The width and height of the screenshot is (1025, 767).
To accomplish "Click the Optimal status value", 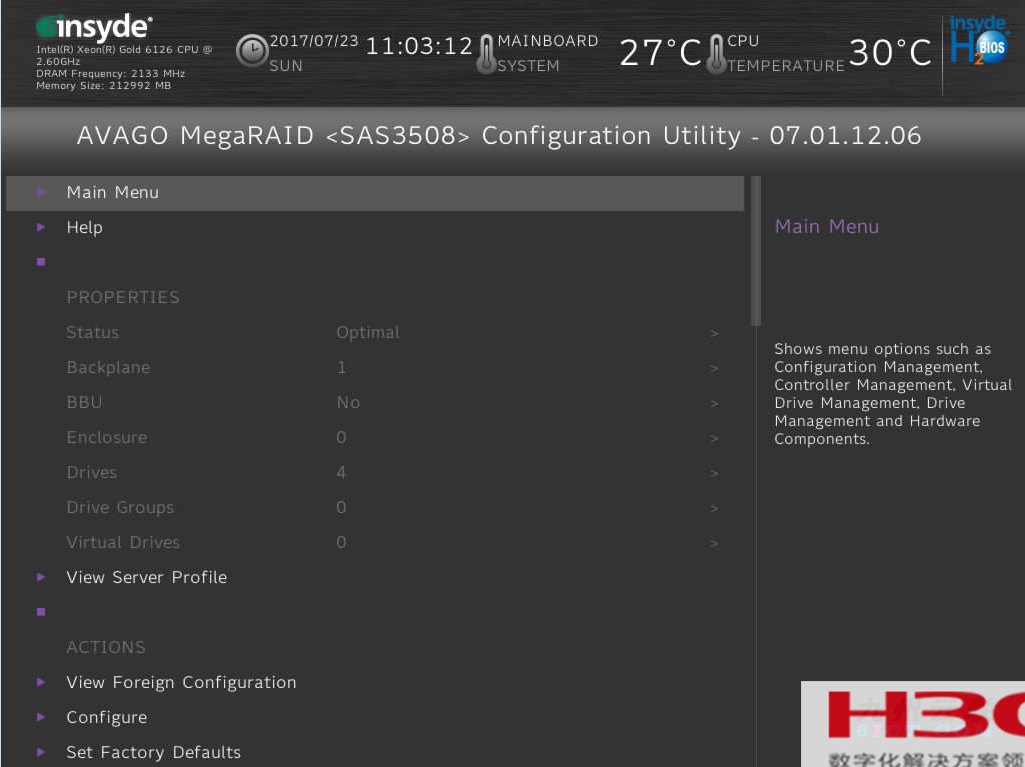I will 368,333.
